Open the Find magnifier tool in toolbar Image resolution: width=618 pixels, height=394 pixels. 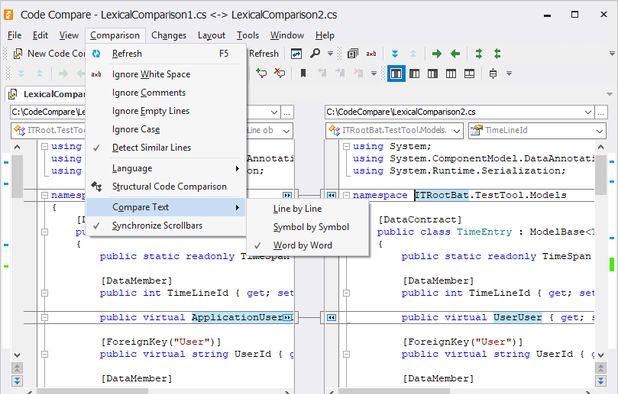coord(315,53)
